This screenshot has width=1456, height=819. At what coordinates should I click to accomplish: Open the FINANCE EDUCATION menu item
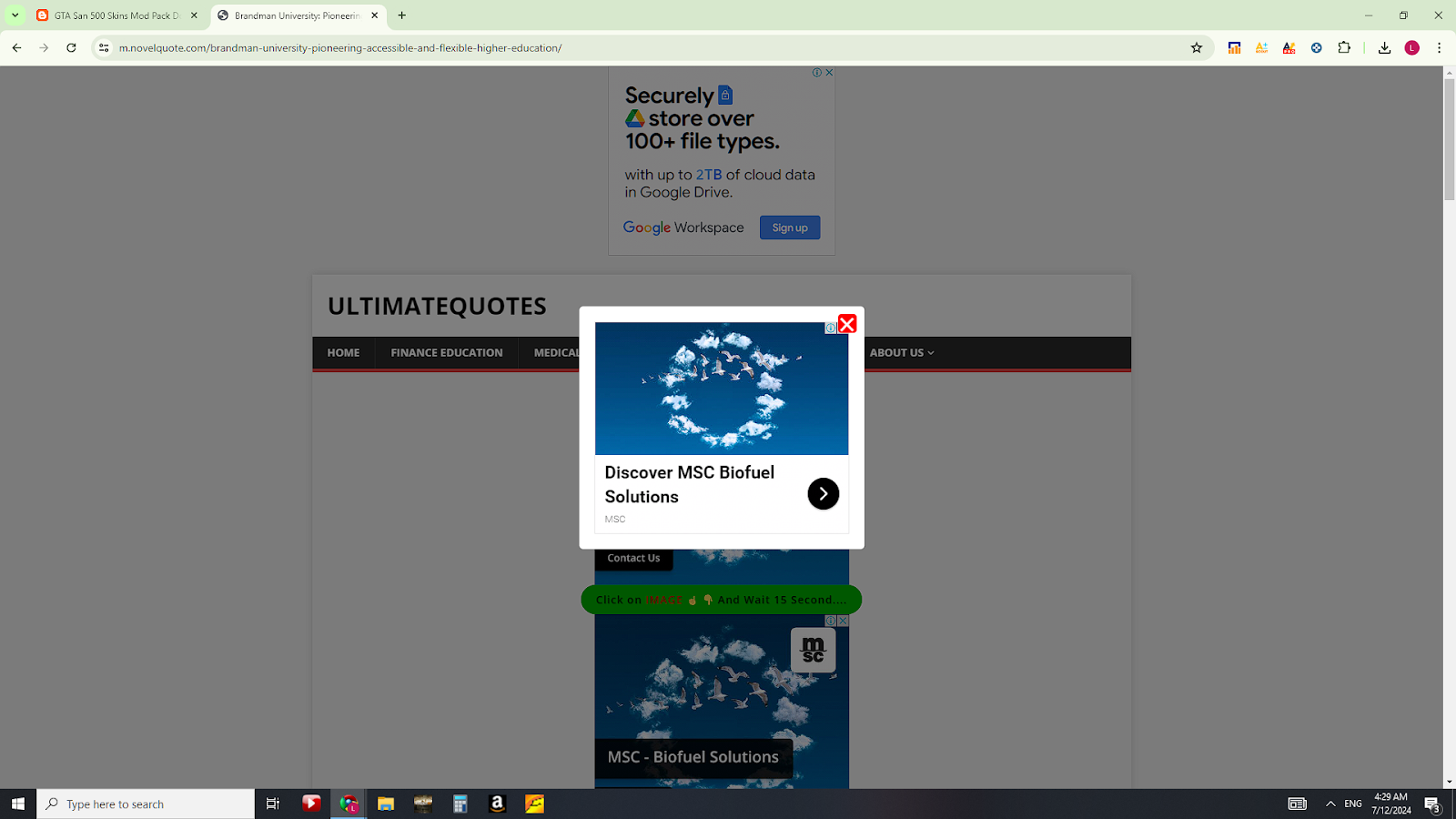click(447, 353)
